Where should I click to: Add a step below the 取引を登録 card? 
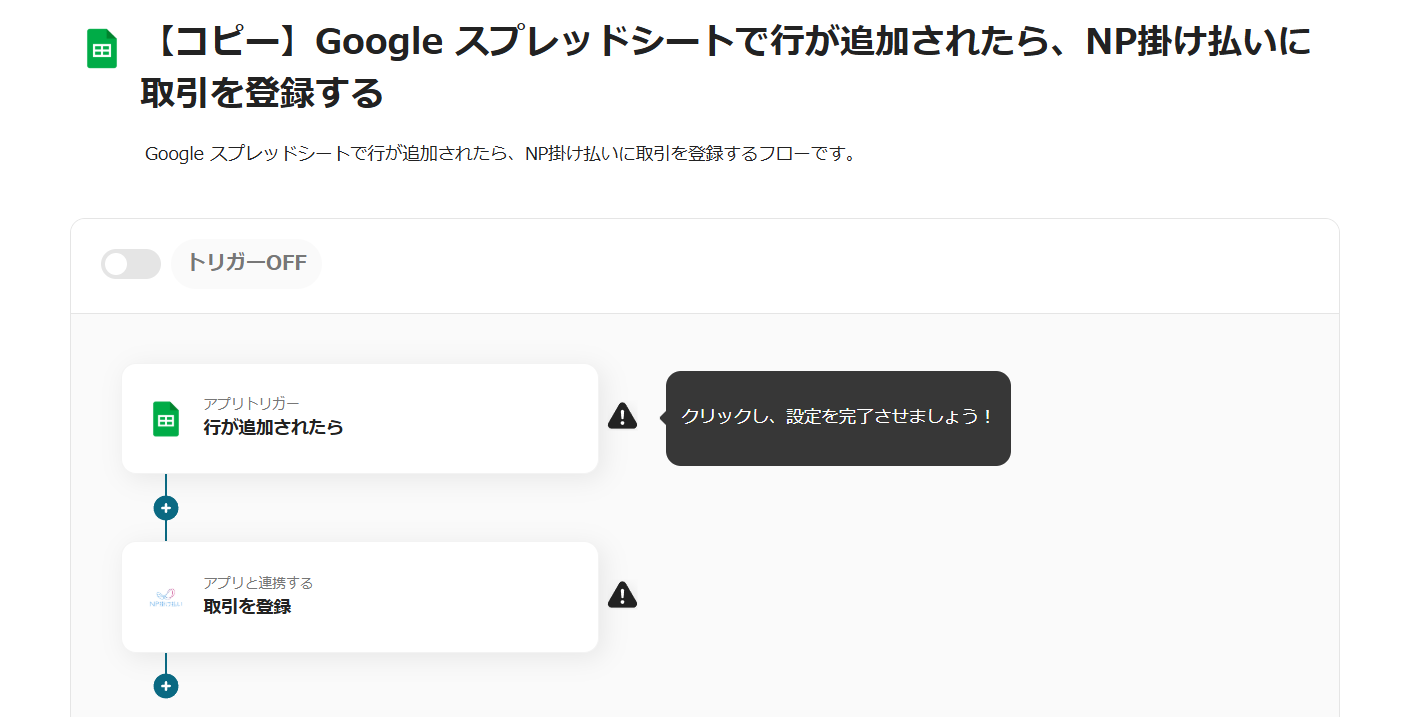click(166, 686)
